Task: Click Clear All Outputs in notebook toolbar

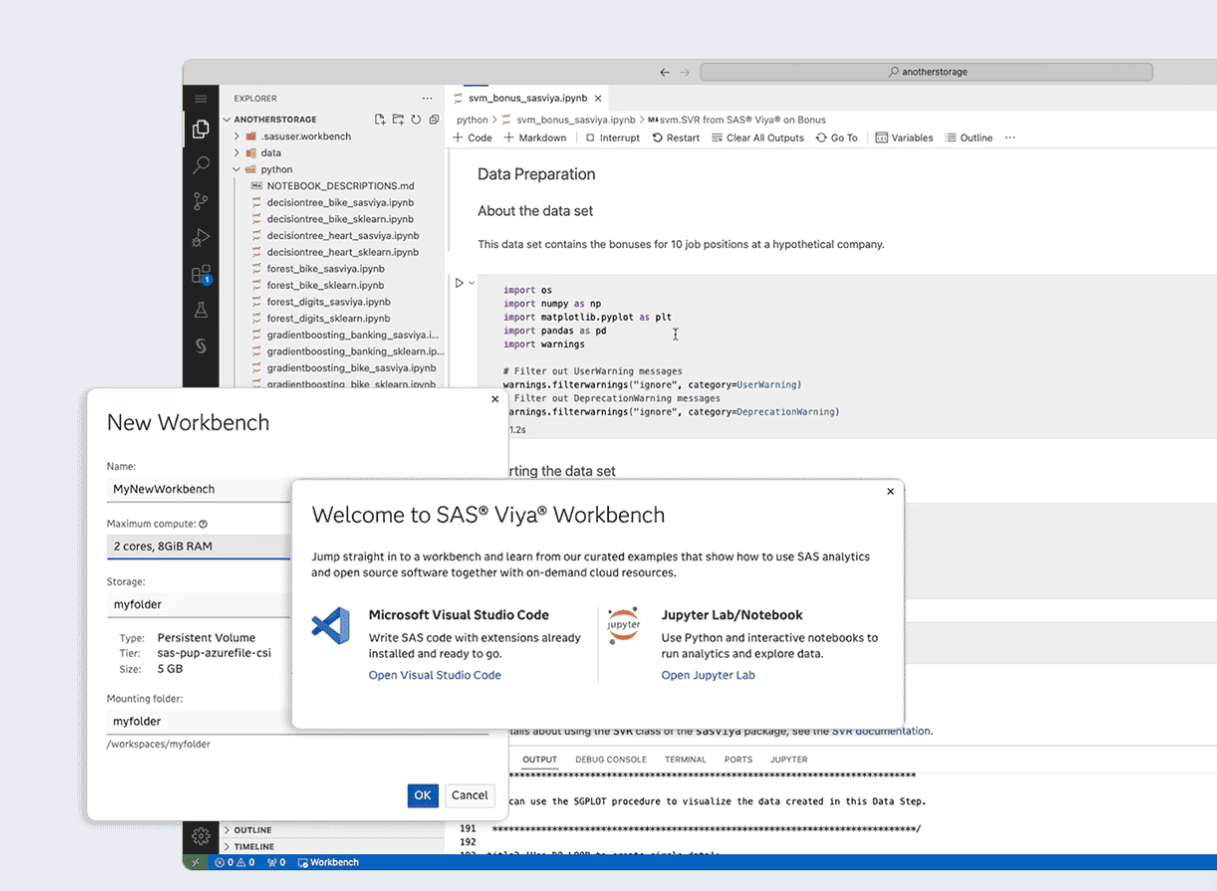Action: [x=758, y=138]
